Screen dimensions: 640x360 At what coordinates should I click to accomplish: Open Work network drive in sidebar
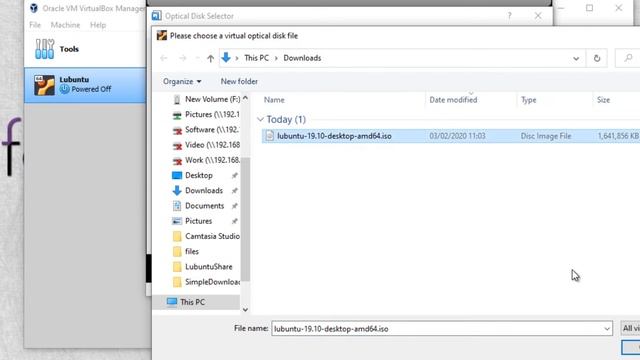[206, 160]
